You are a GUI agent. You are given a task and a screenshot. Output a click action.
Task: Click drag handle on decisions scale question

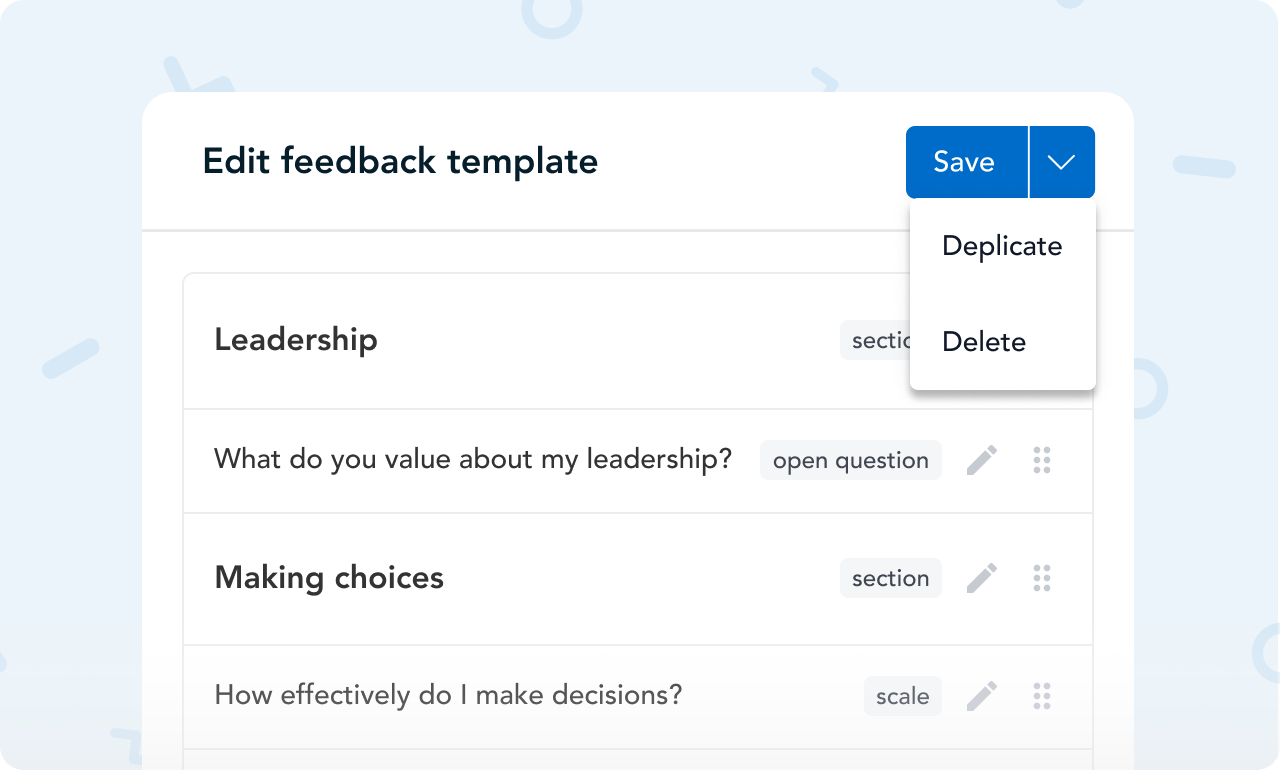tap(1042, 696)
